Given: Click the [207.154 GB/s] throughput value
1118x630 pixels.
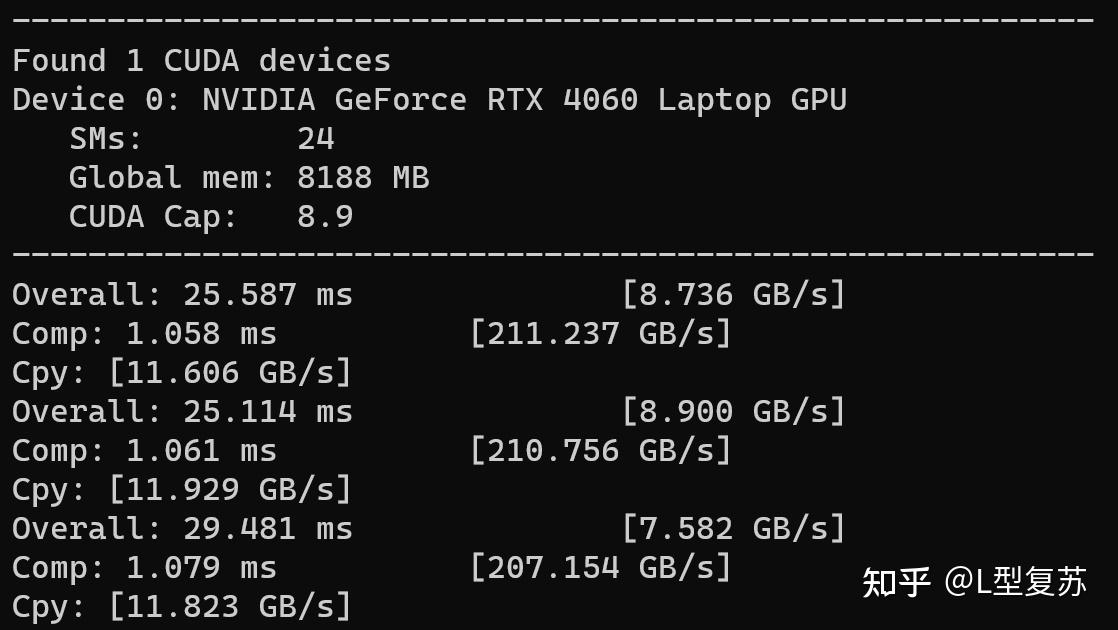Looking at the screenshot, I should pos(600,568).
